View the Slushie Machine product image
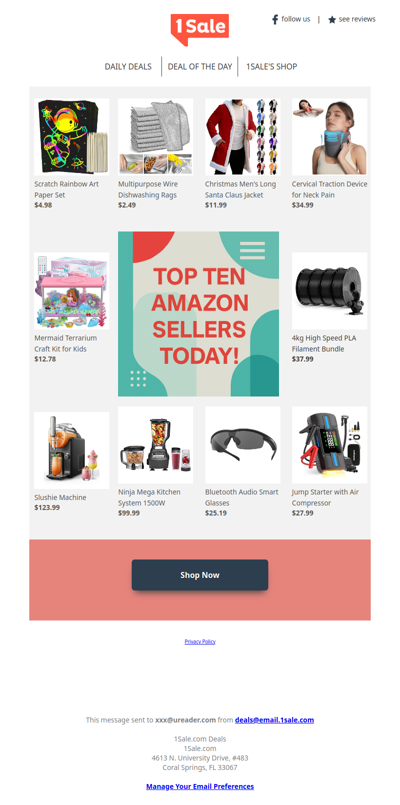The image size is (400, 805). click(71, 450)
